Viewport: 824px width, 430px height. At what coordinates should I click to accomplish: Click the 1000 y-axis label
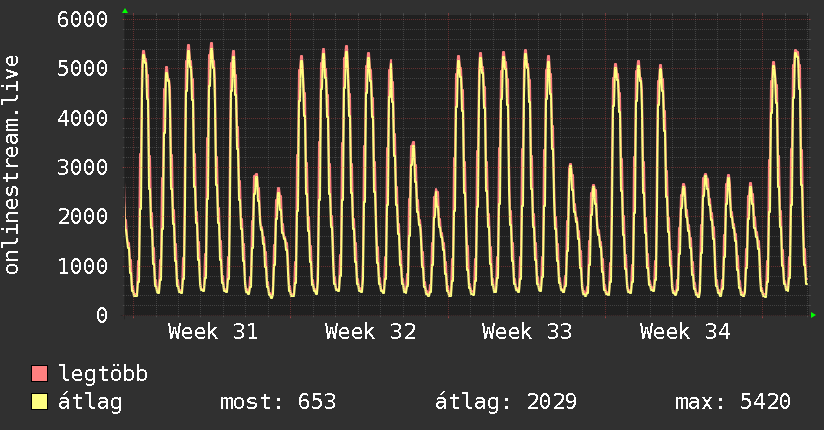[x=83, y=266]
